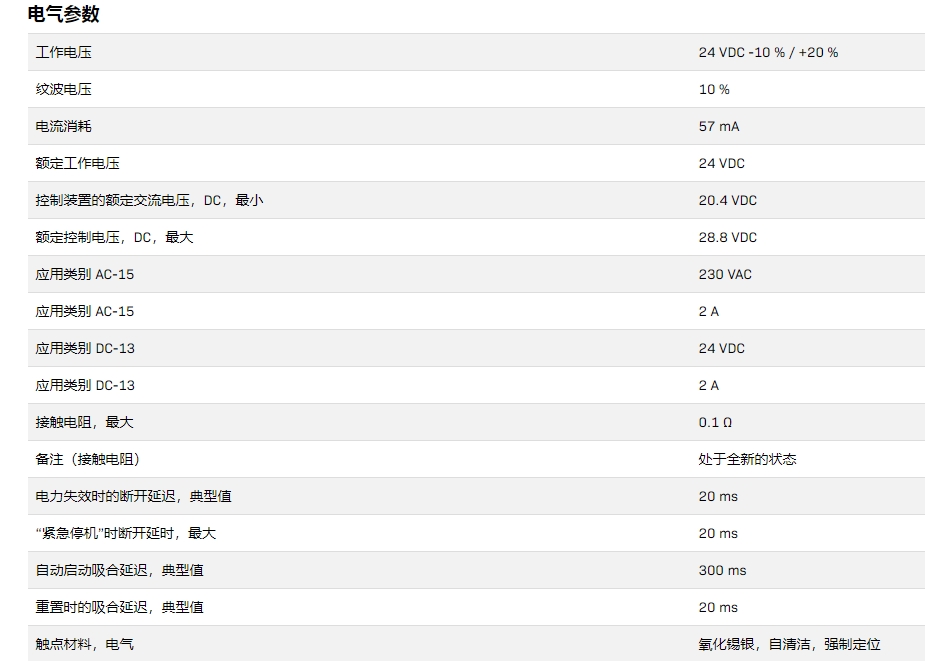Select the 28.8 VDC value
Viewport: 925px width, 661px height.
tap(727, 237)
